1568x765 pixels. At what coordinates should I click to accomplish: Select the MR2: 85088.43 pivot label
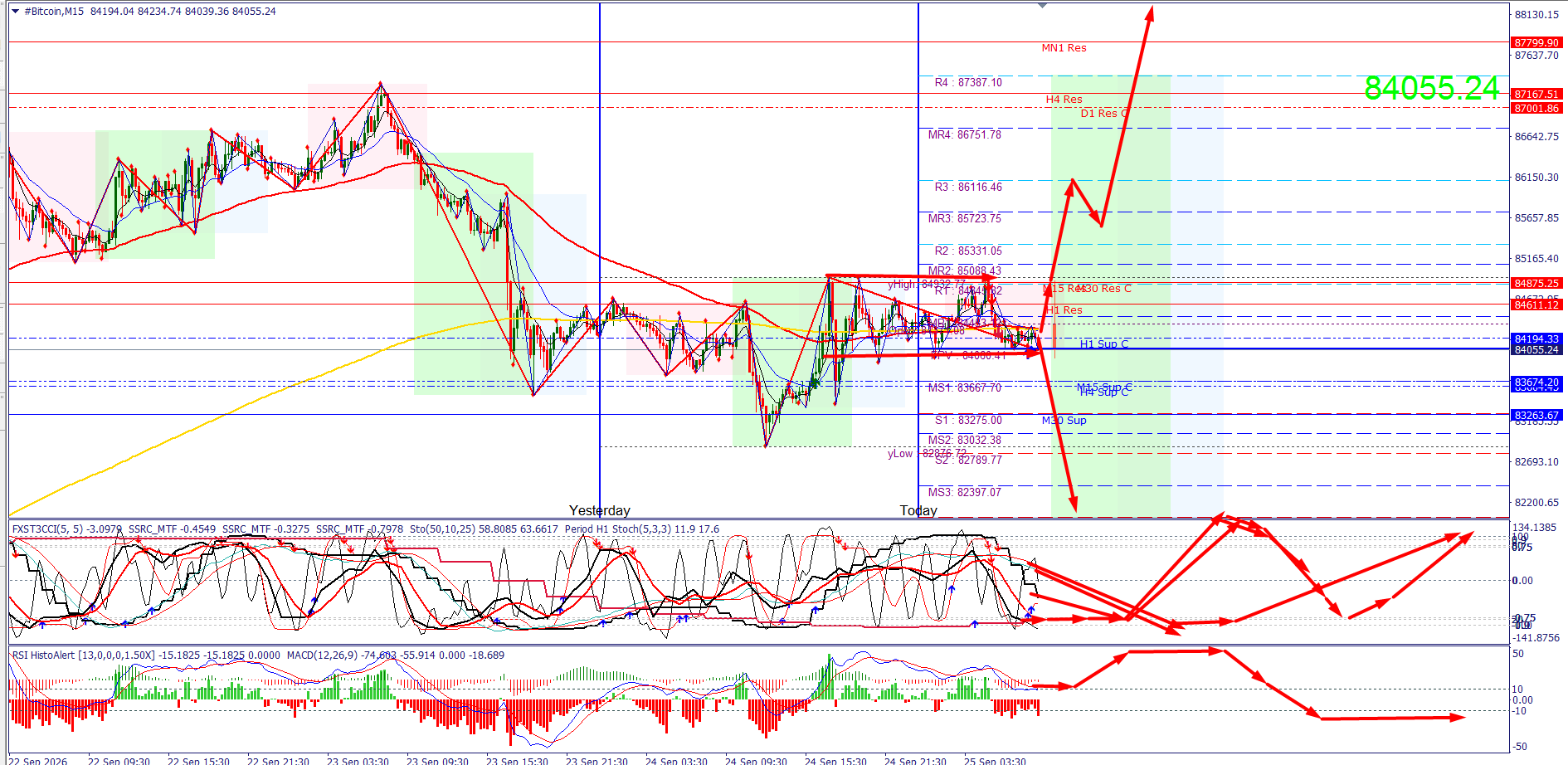click(x=965, y=270)
